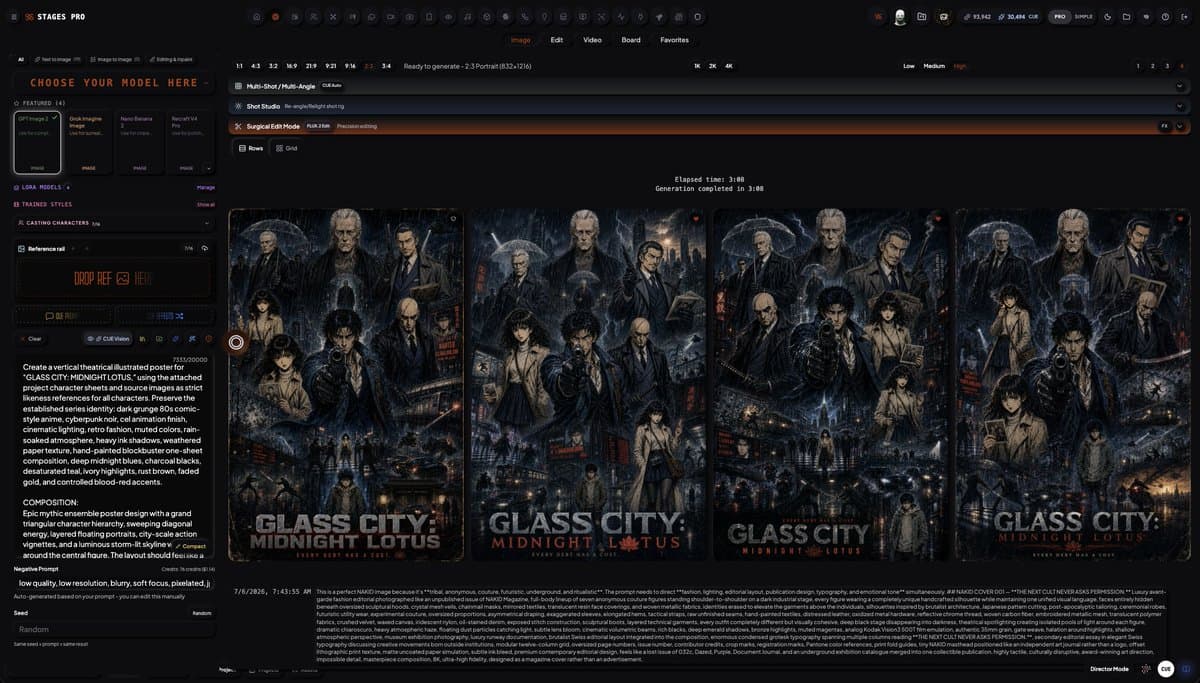Switch to SIMPLE mode
Screen dimensions: 1200x683
(1083, 17)
